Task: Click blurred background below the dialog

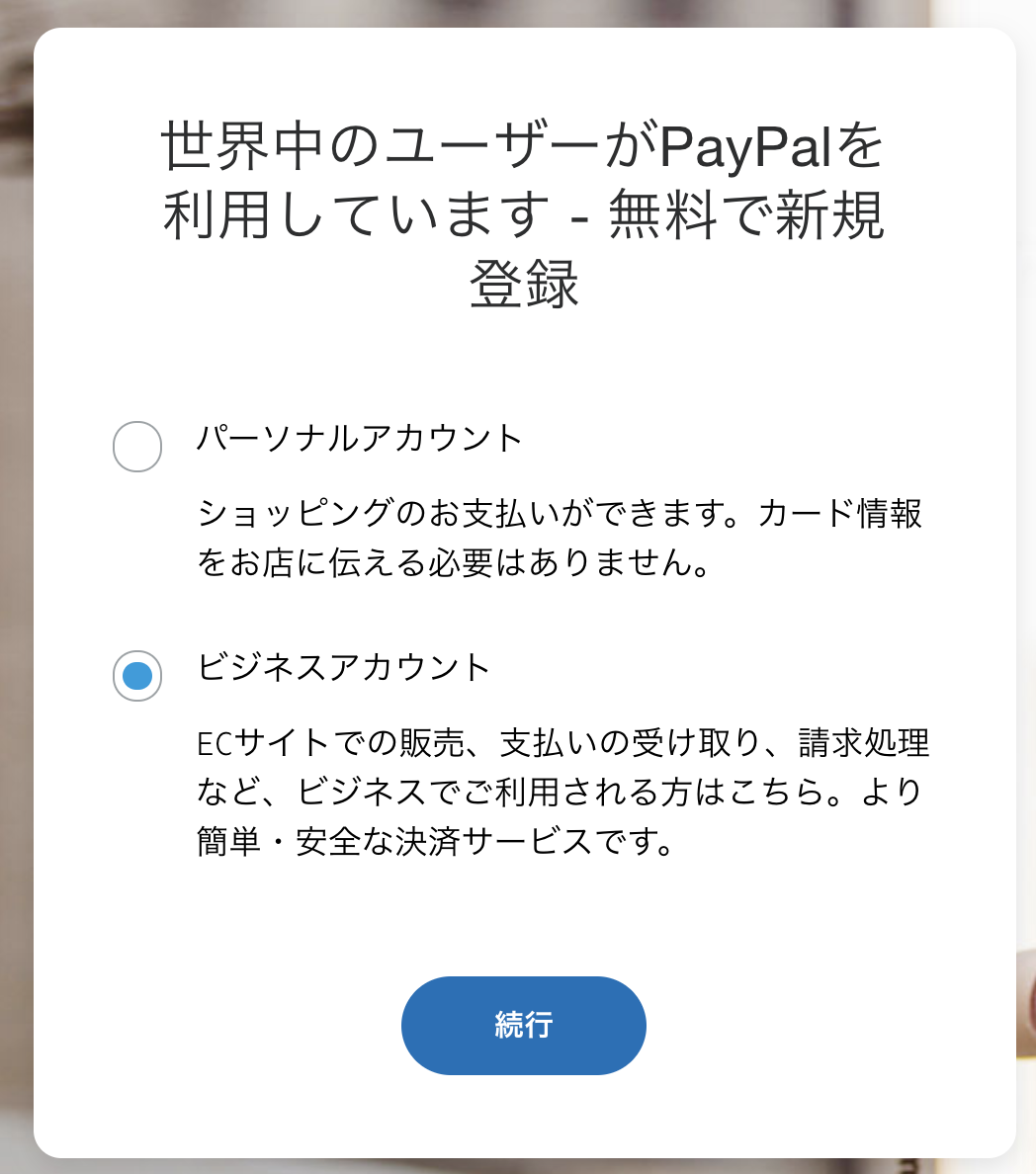Action: tap(524, 1166)
